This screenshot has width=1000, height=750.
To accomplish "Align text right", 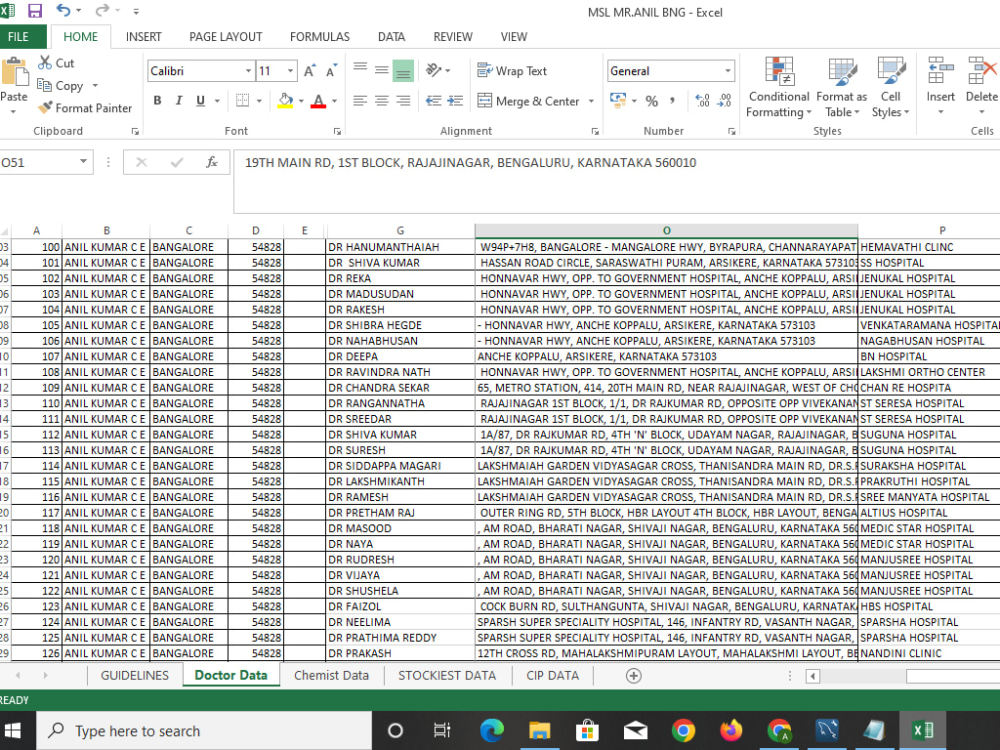I will tap(403, 100).
